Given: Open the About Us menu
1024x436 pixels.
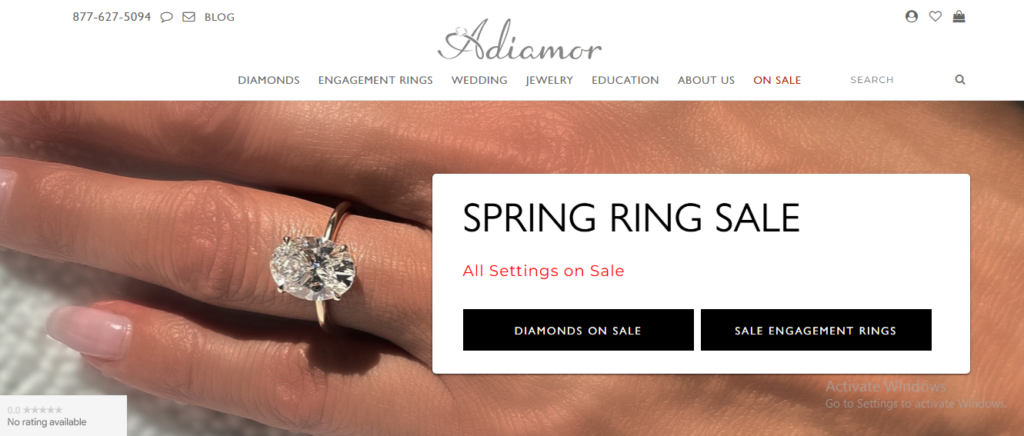Looking at the screenshot, I should point(706,80).
